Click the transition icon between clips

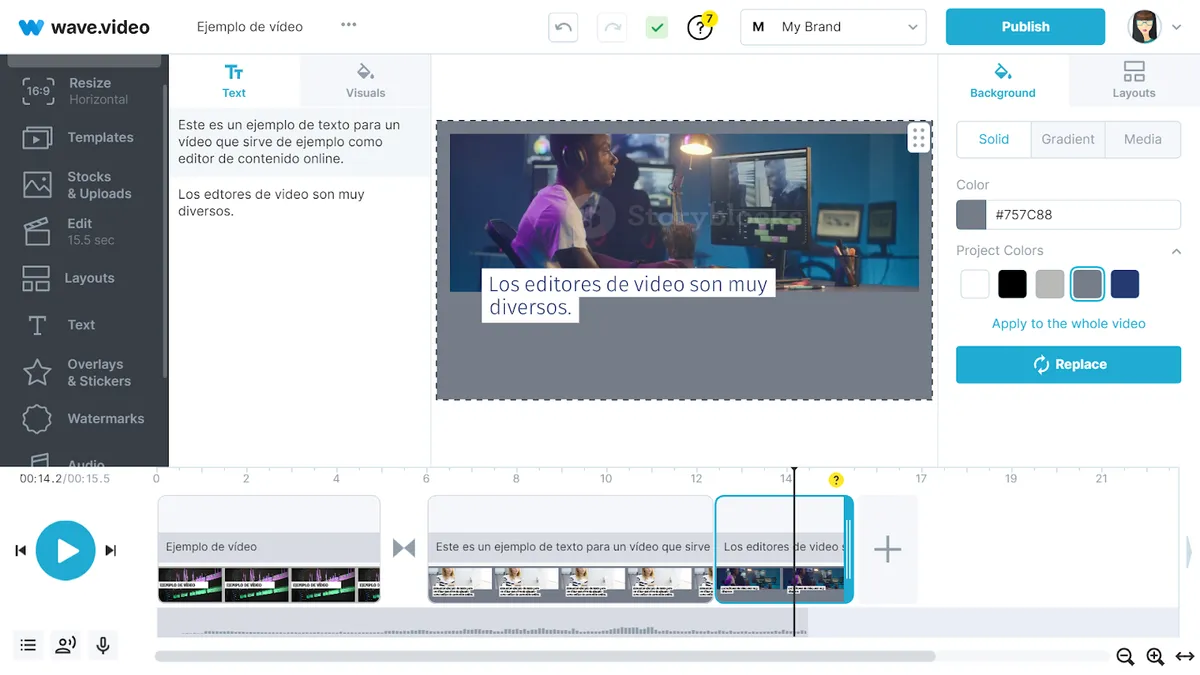coord(404,548)
